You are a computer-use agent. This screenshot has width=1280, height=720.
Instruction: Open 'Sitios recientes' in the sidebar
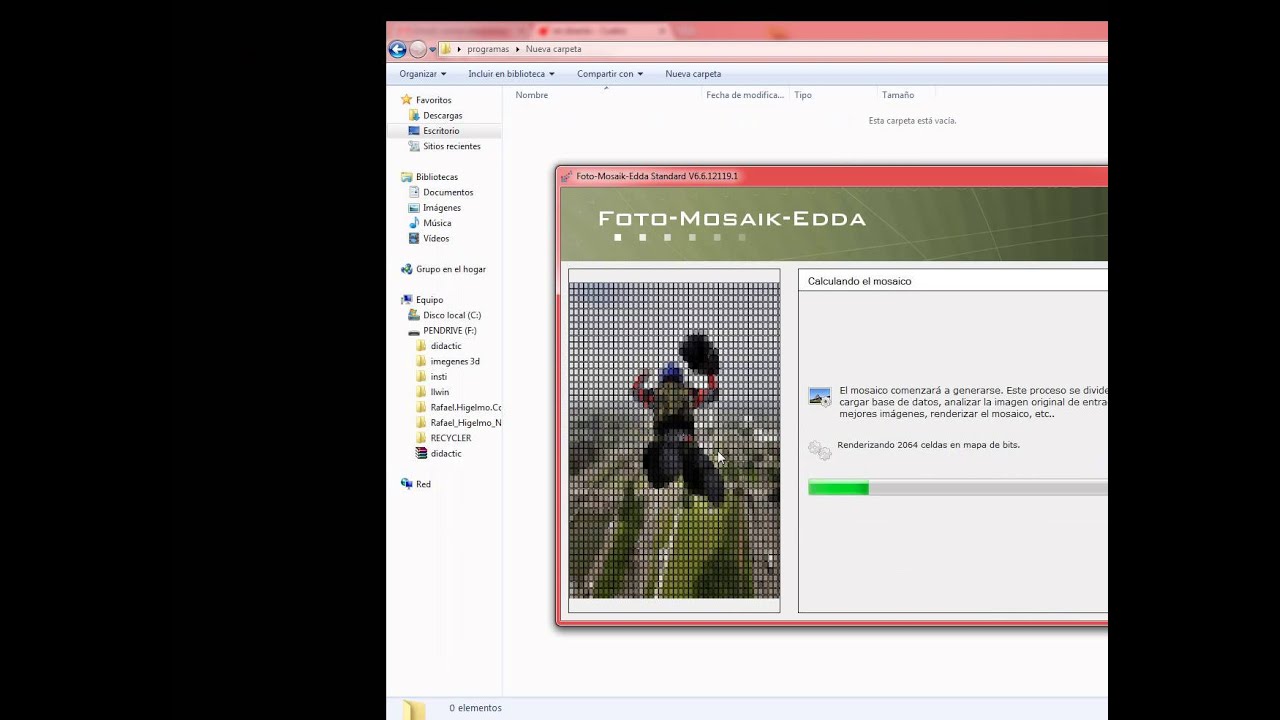[x=452, y=146]
